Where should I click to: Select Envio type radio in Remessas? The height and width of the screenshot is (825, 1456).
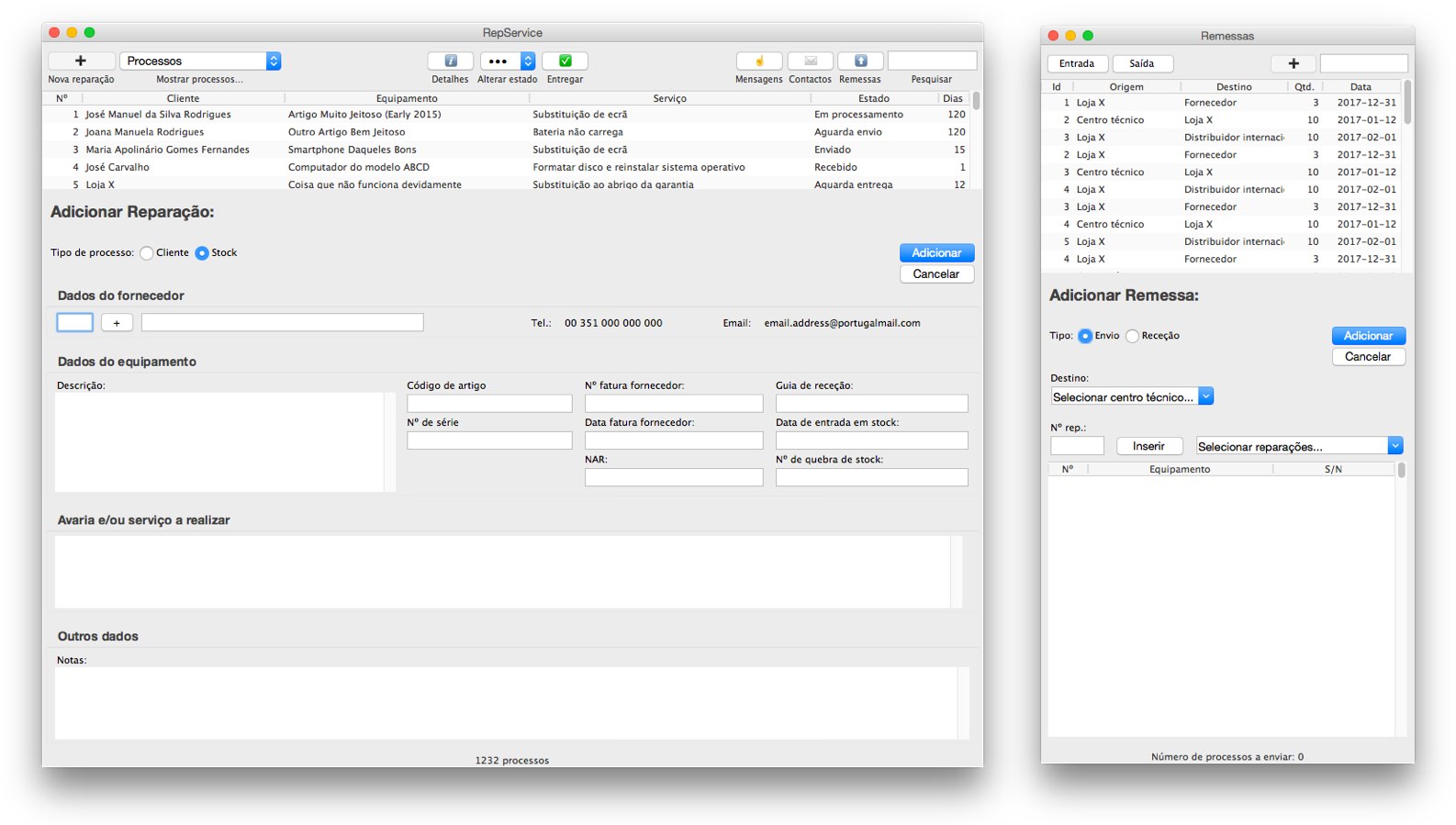(x=1085, y=336)
